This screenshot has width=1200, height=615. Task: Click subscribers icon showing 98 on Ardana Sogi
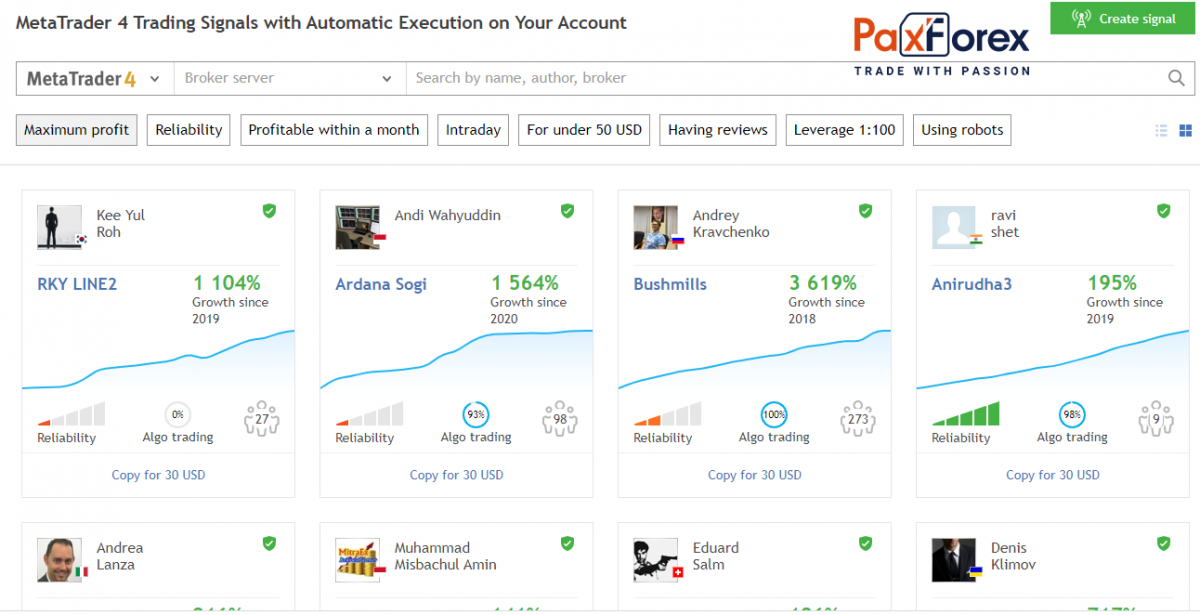click(x=560, y=419)
